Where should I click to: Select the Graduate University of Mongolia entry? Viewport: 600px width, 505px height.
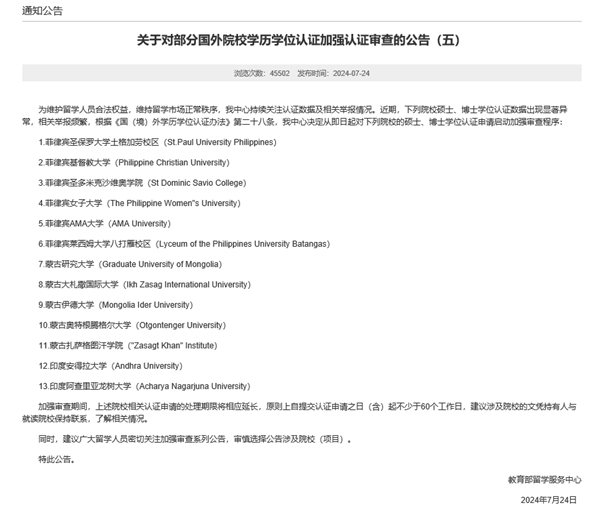[x=124, y=263]
